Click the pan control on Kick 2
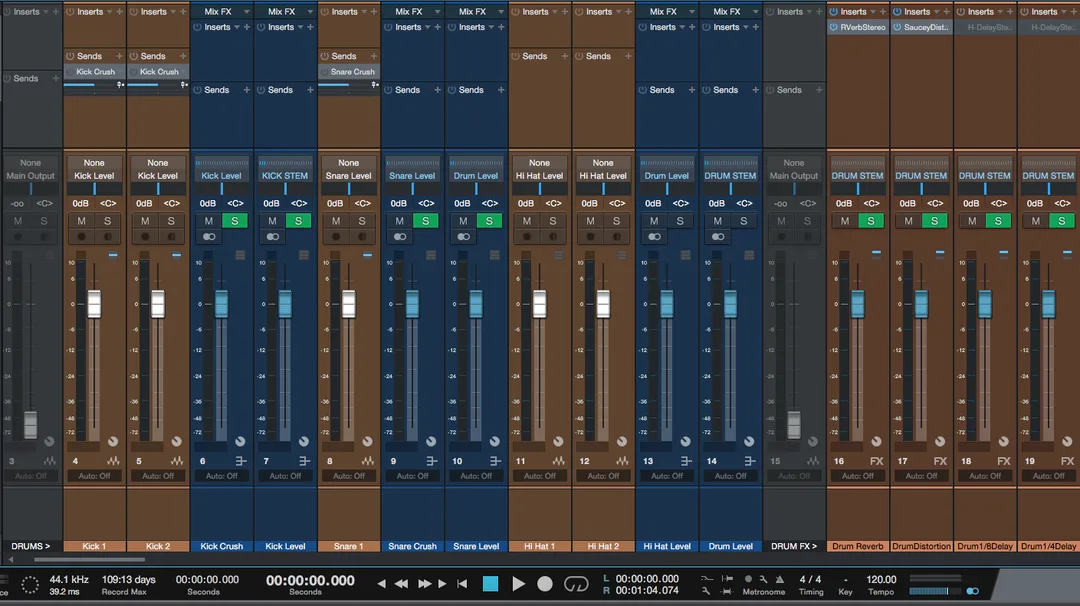Viewport: 1080px width, 606px height. tap(158, 189)
